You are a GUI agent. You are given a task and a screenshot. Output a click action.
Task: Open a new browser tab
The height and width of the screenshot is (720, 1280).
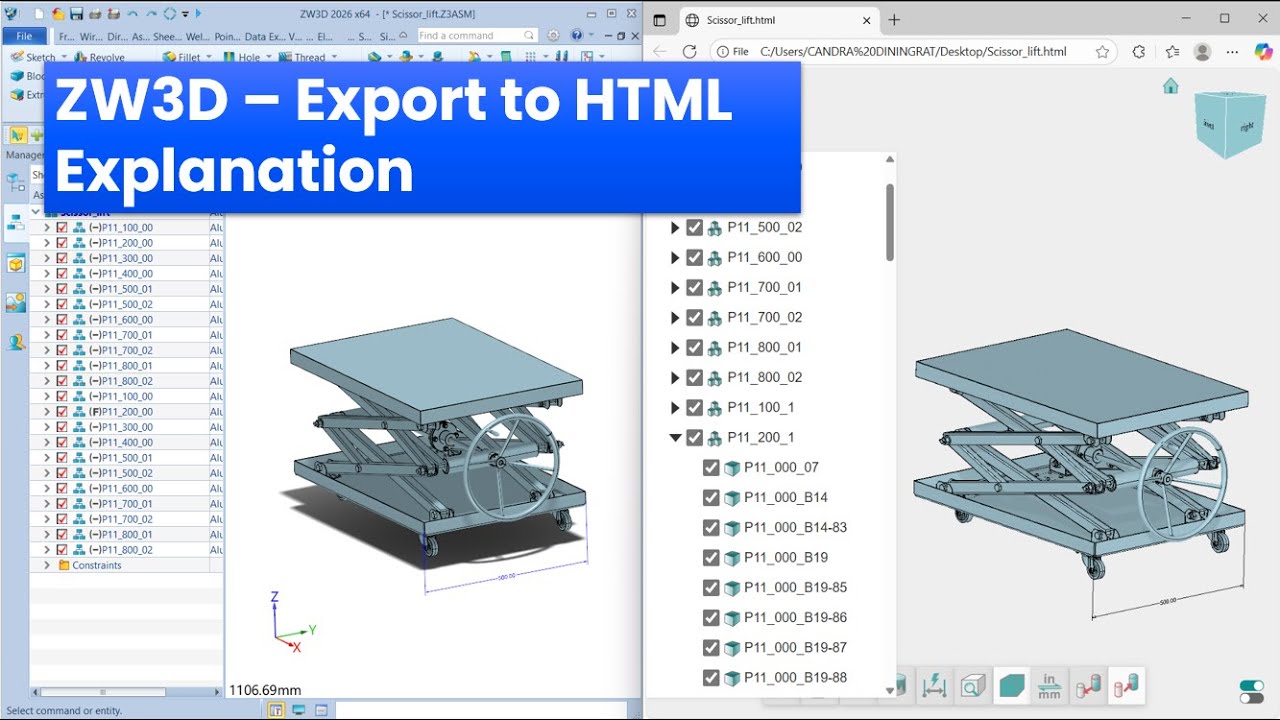pos(894,20)
